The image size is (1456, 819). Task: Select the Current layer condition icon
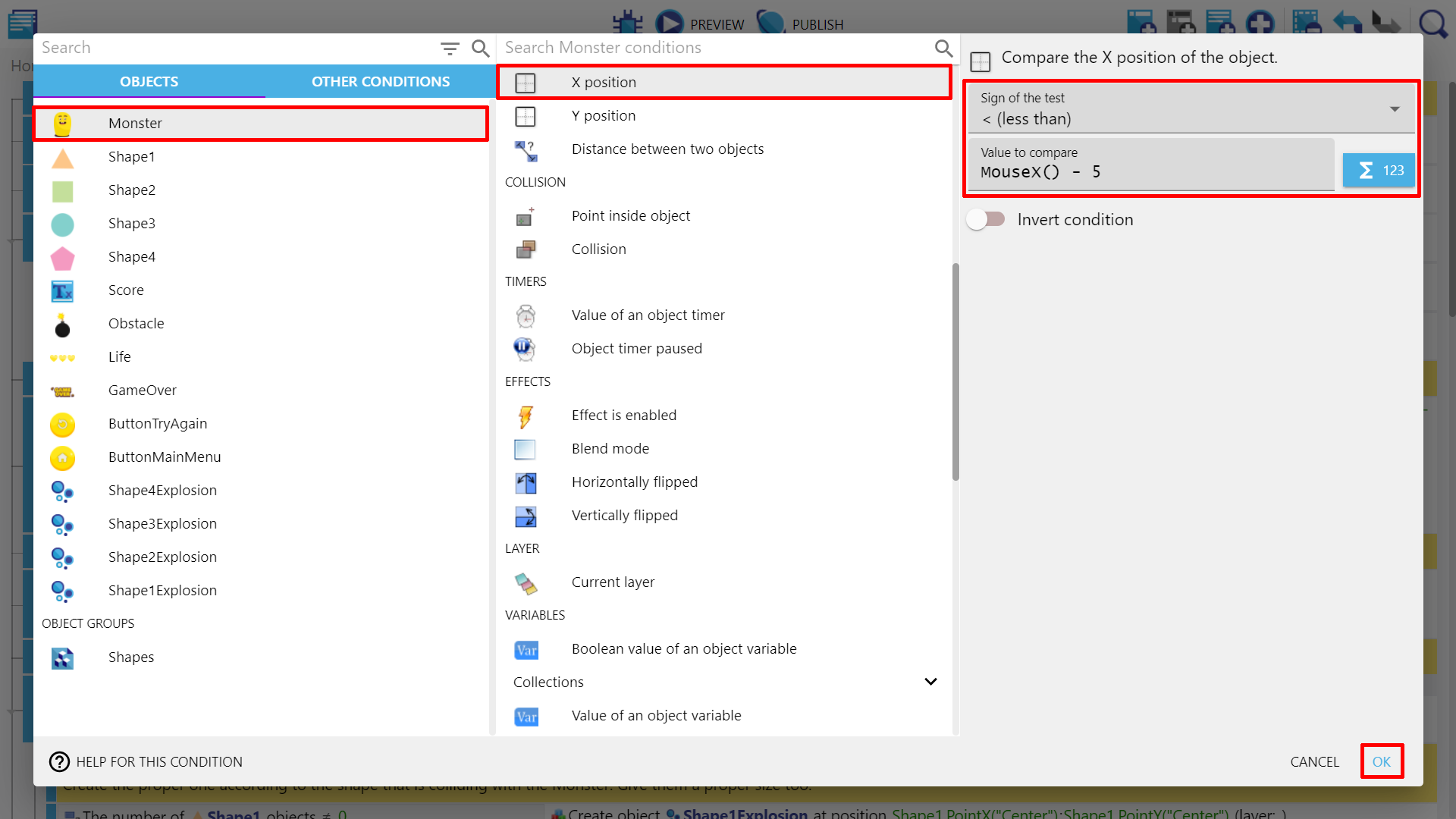coord(526,582)
